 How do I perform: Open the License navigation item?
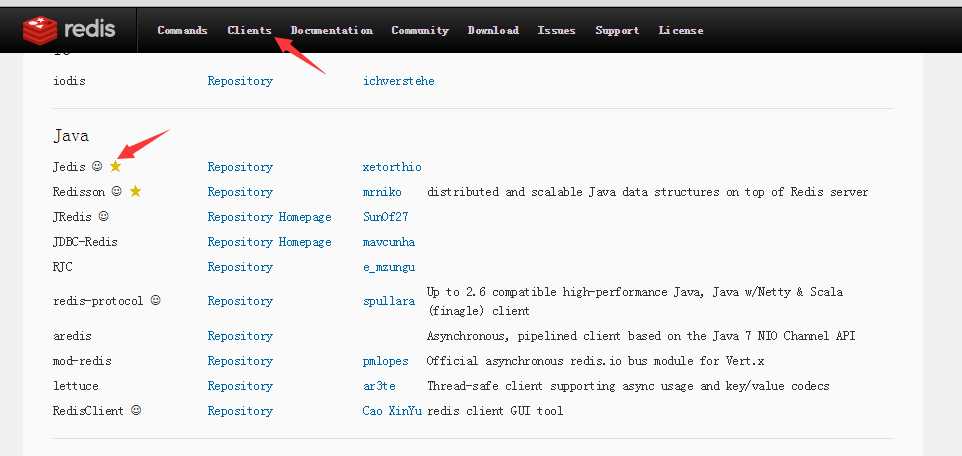point(681,30)
